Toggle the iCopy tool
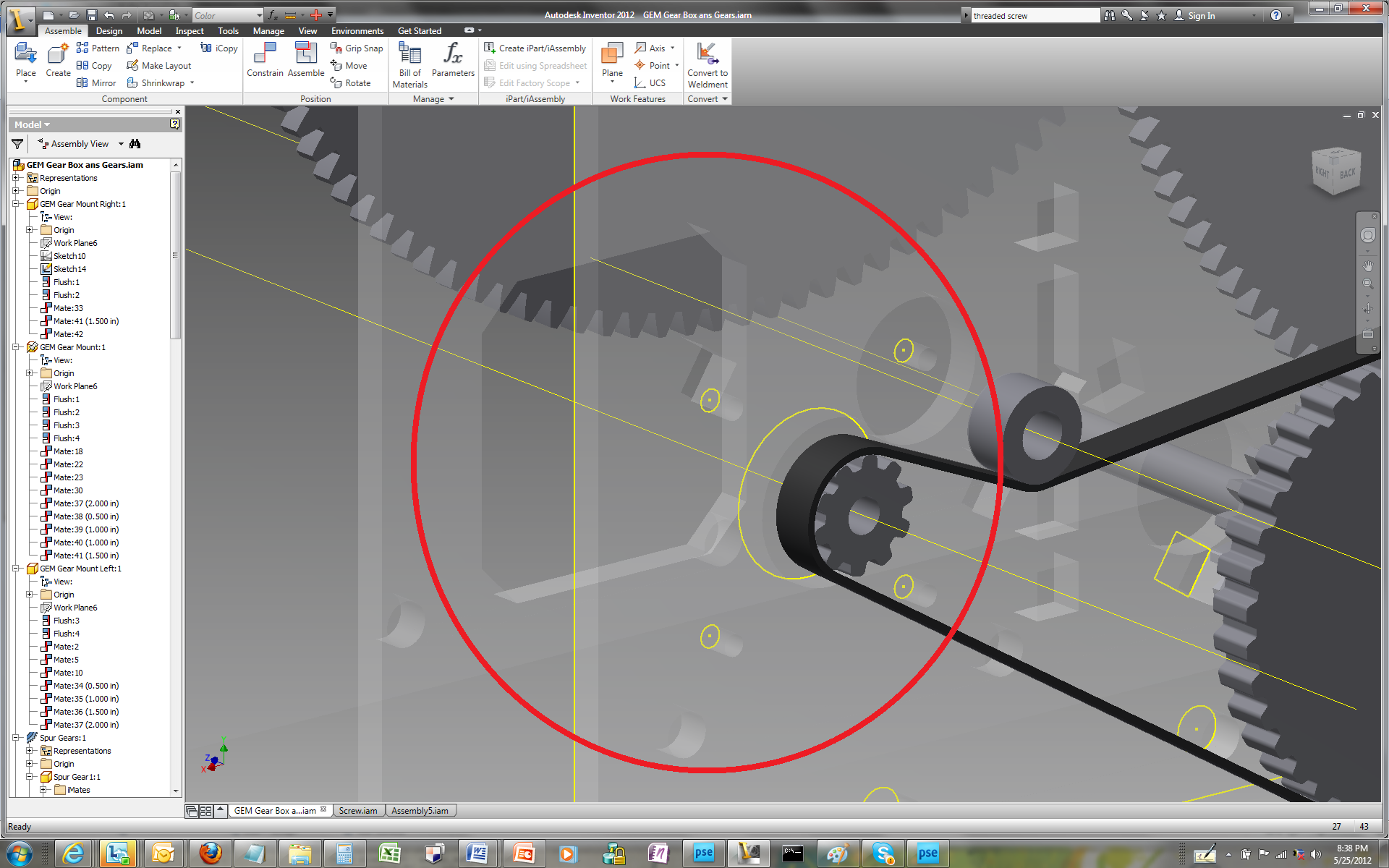Image resolution: width=1389 pixels, height=868 pixels. pyautogui.click(x=218, y=48)
